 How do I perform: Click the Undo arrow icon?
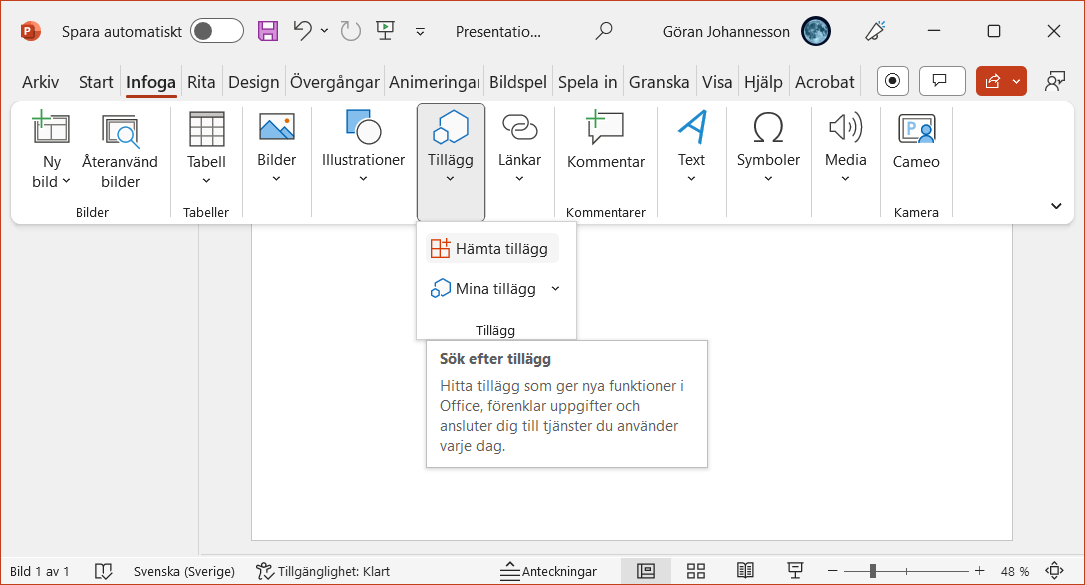302,31
